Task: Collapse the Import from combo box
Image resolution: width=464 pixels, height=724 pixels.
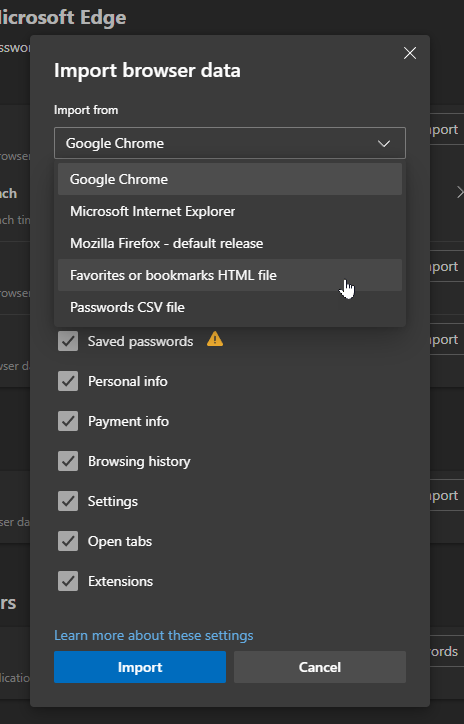Action: 230,143
